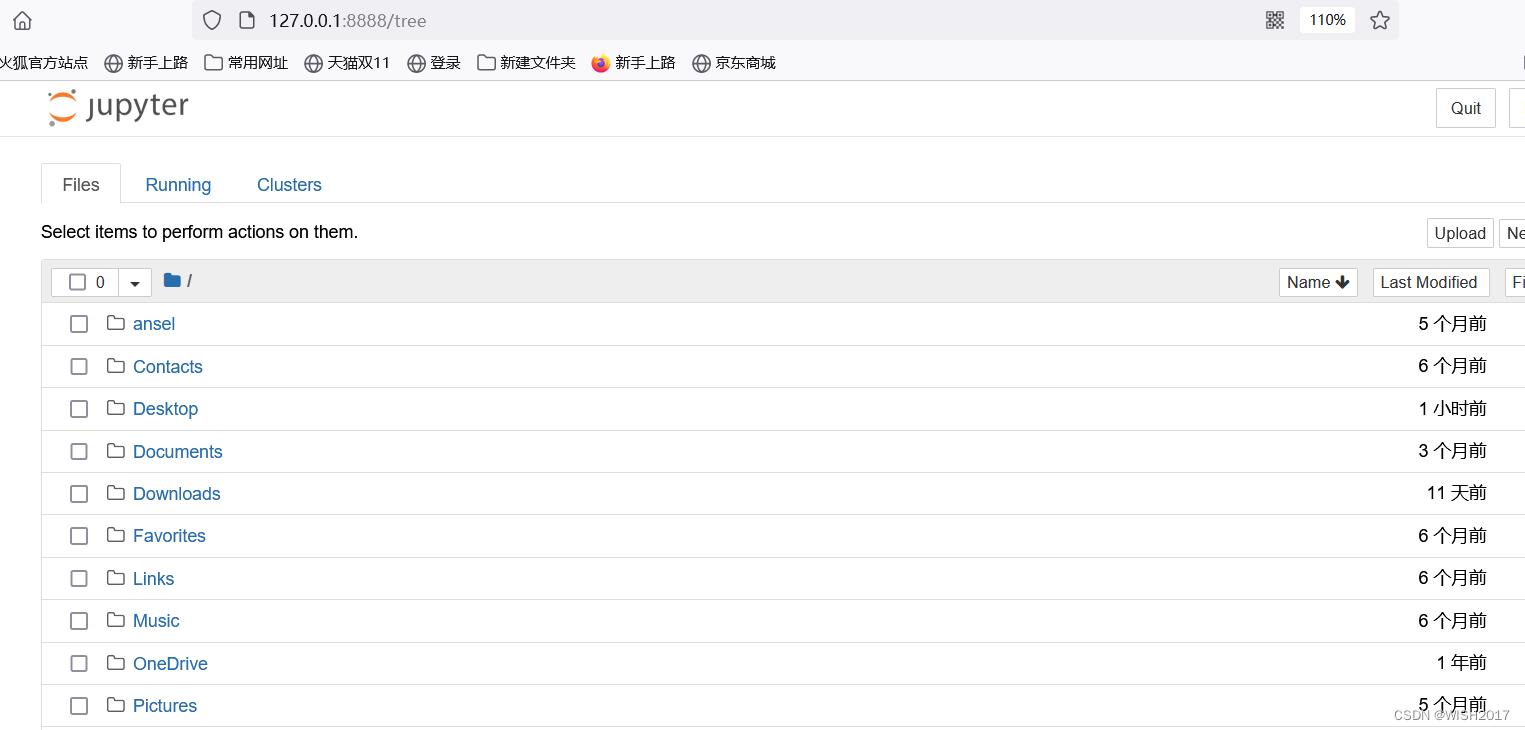This screenshot has width=1525, height=730.
Task: Click the browser home icon
Action: coord(22,20)
